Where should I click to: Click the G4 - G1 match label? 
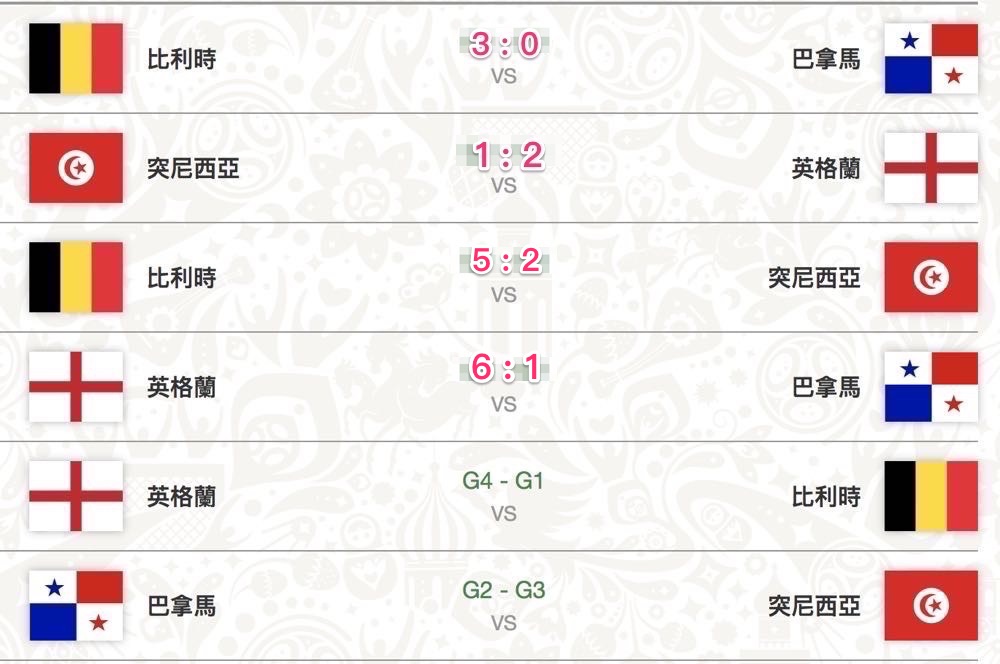[x=504, y=481]
